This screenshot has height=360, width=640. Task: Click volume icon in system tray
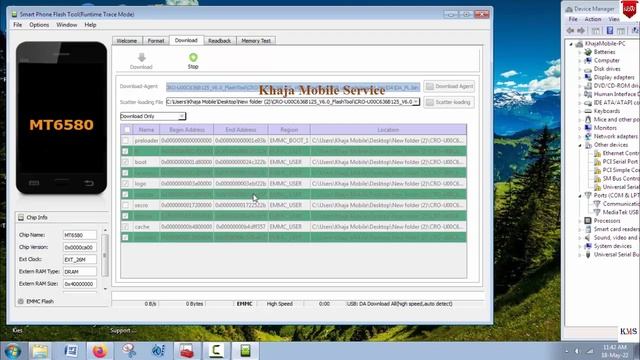[577, 351]
